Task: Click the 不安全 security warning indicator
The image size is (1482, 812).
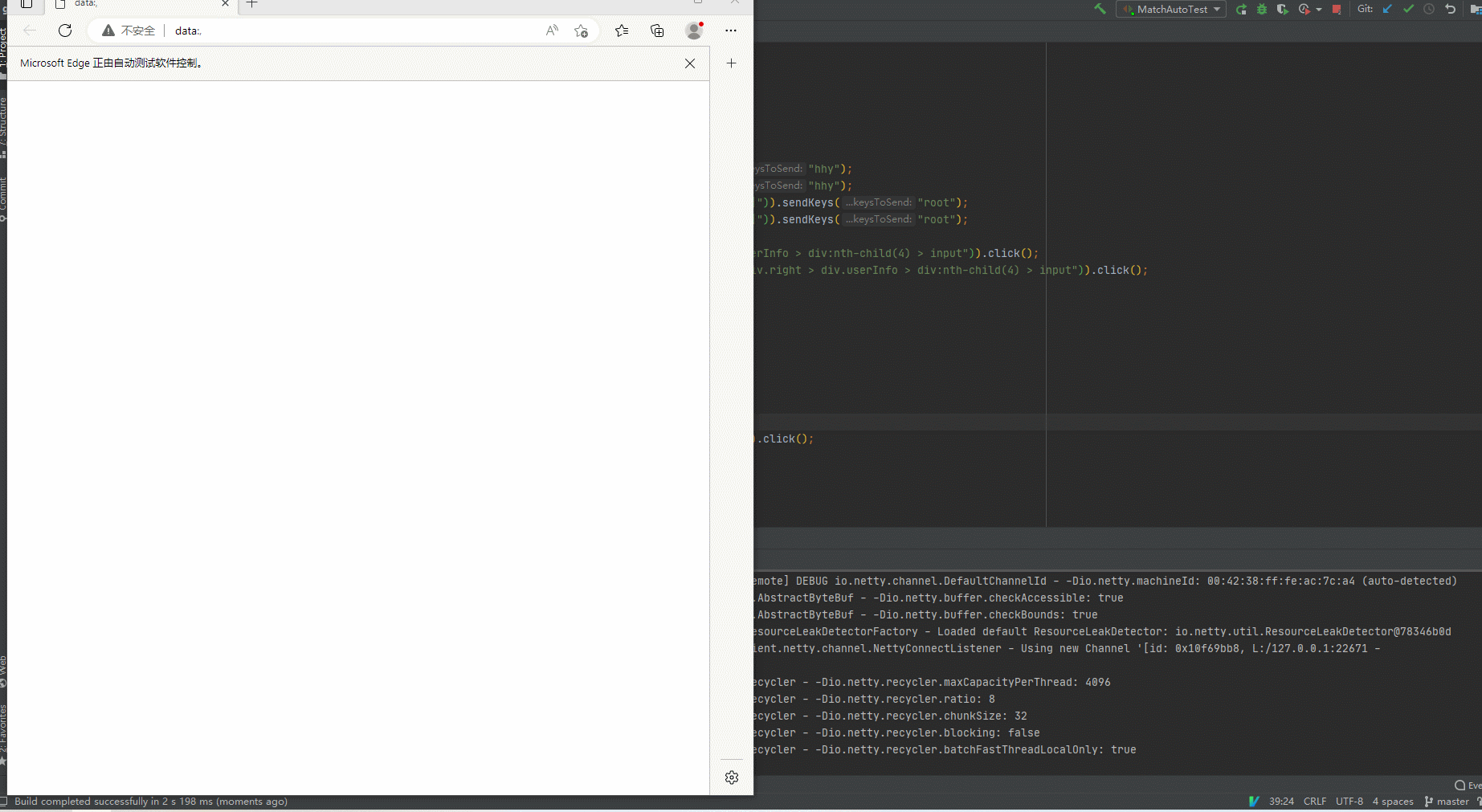Action: pos(129,31)
